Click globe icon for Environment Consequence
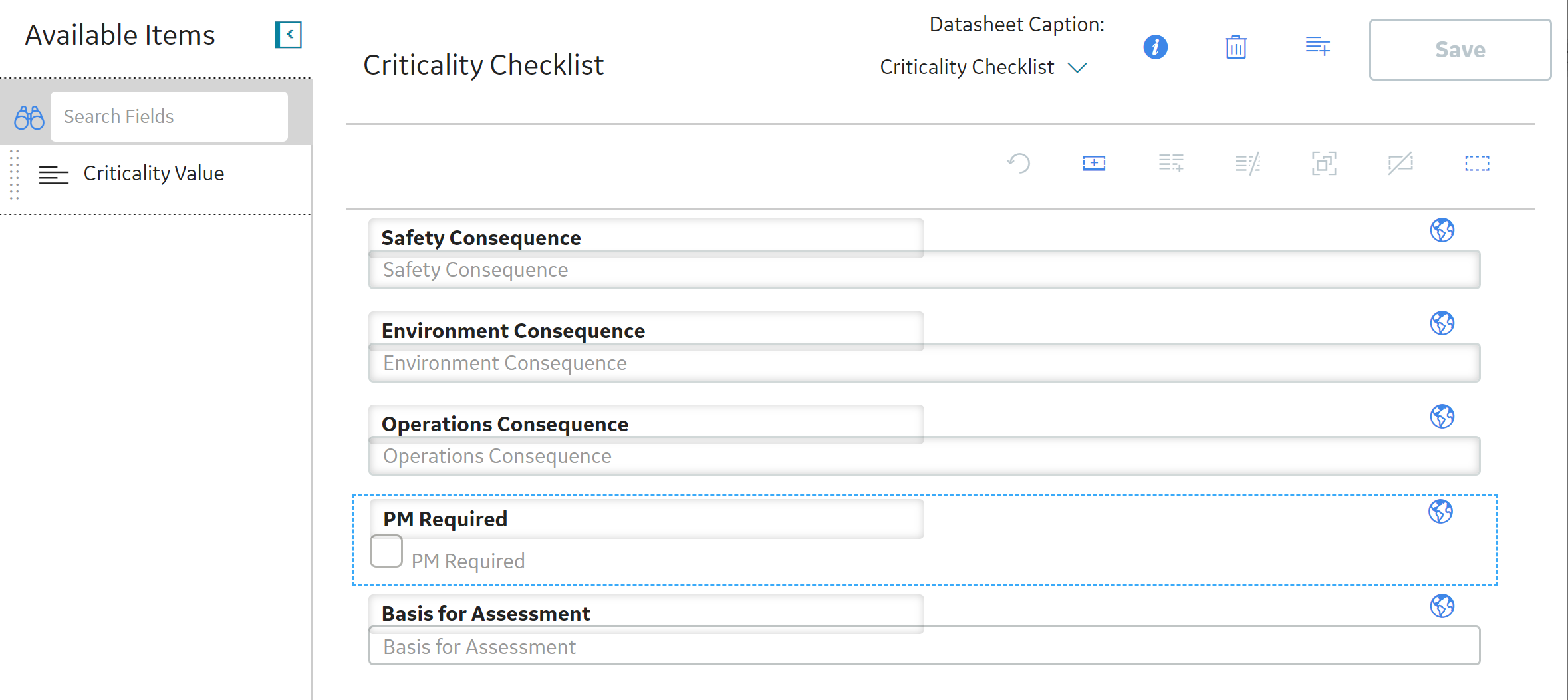 pyautogui.click(x=1442, y=323)
